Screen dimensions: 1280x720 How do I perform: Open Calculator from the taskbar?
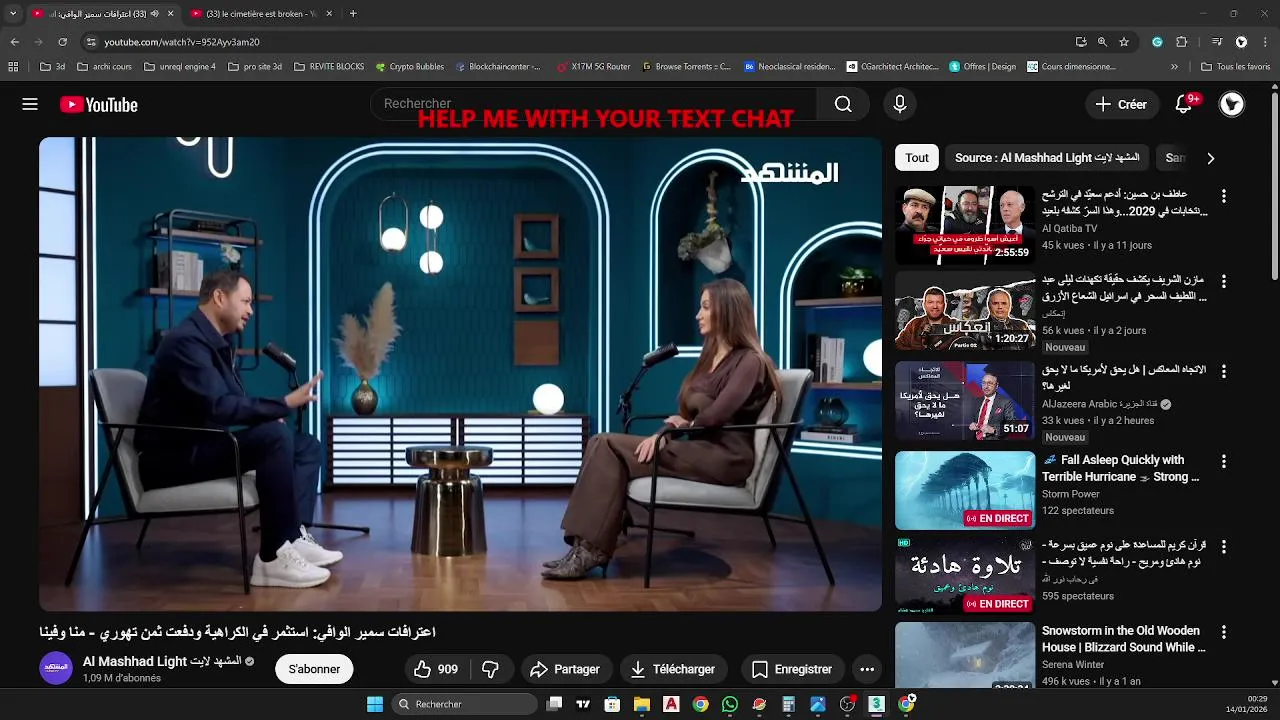coord(789,704)
